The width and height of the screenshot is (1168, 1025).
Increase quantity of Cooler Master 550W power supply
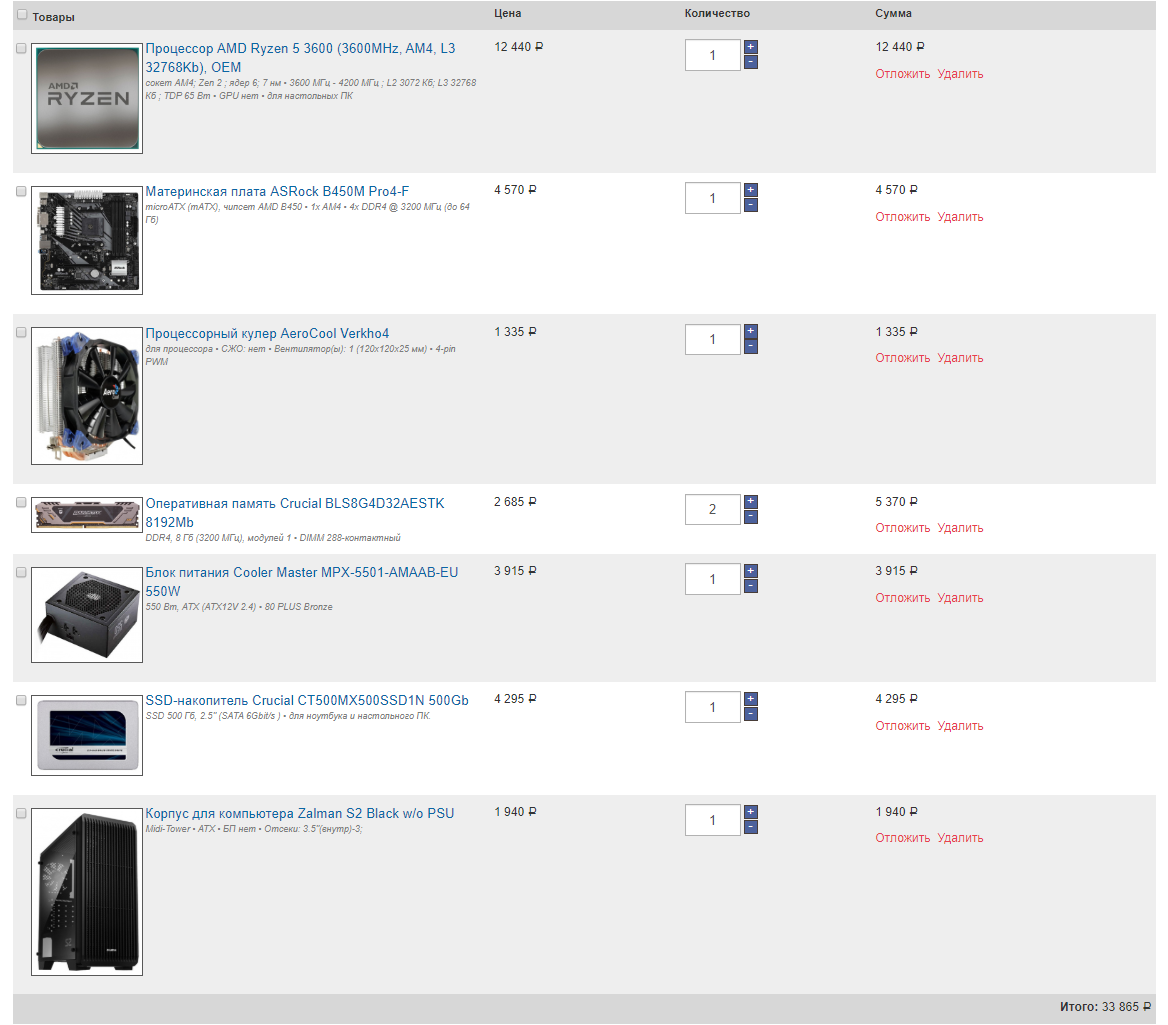(751, 571)
